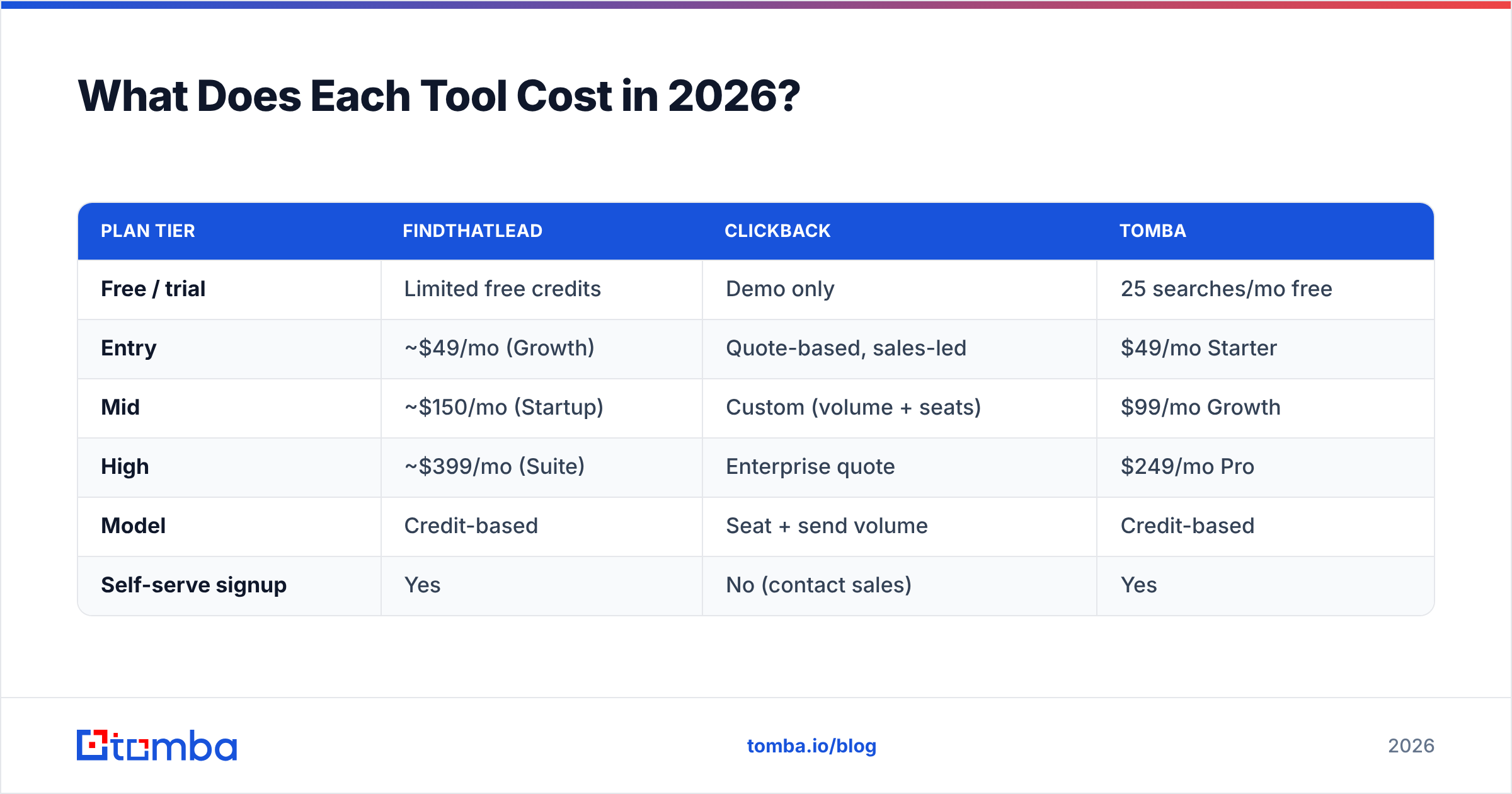
Task: Click the 2026 year label in footer
Action: point(1411,746)
